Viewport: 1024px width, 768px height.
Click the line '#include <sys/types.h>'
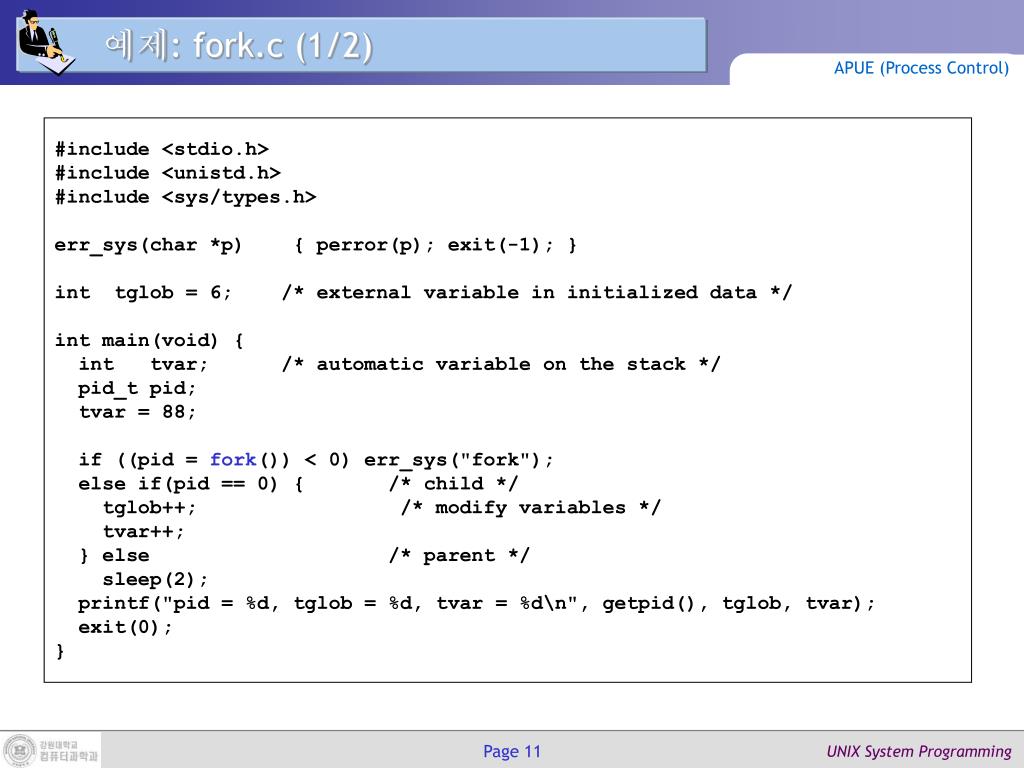185,197
